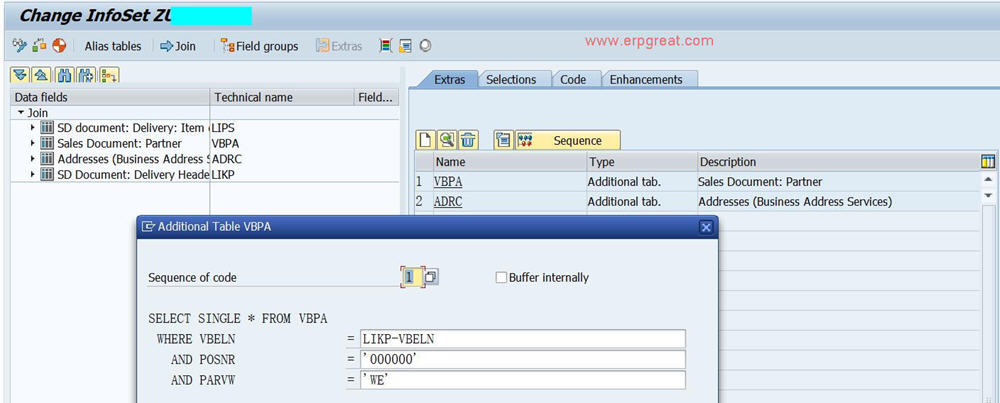Expand the ADRC Addresses node

(x=33, y=159)
